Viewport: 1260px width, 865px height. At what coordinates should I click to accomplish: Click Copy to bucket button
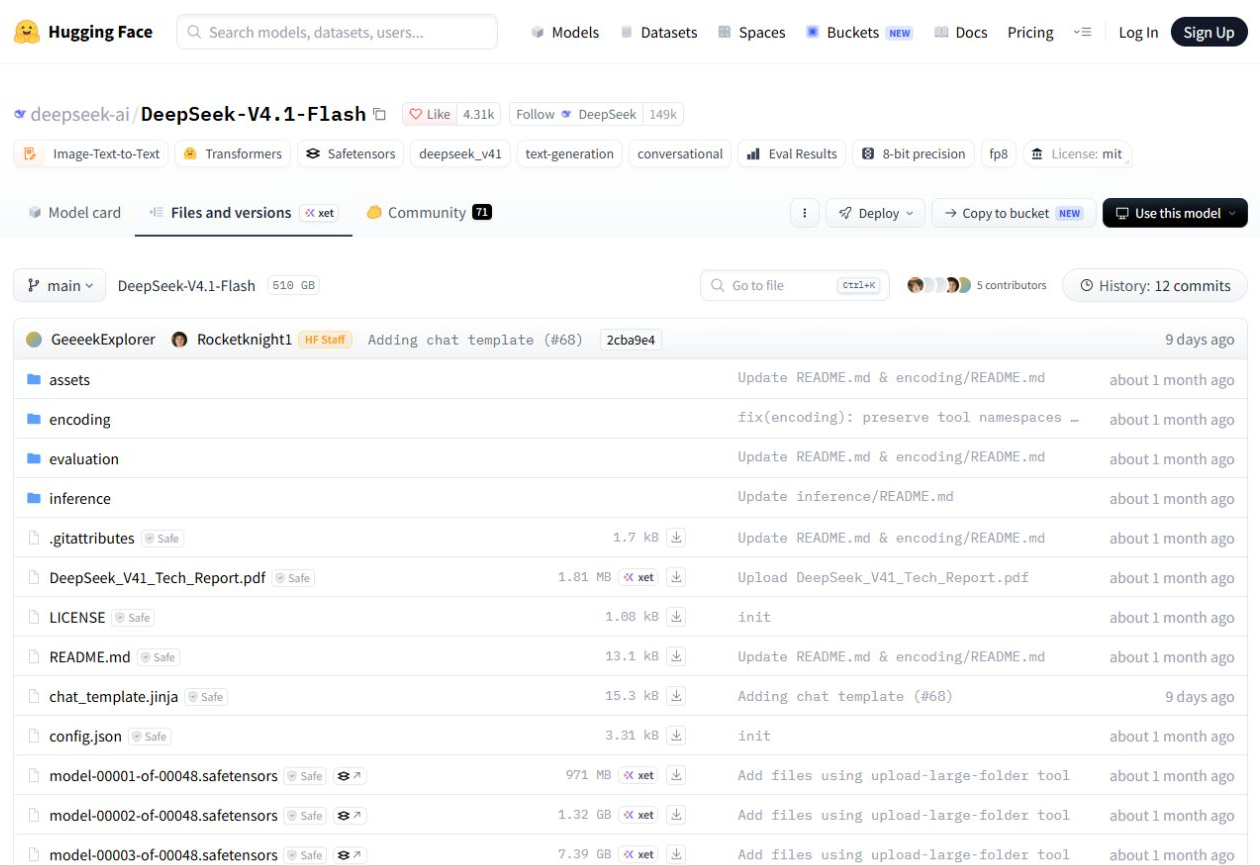[1013, 213]
